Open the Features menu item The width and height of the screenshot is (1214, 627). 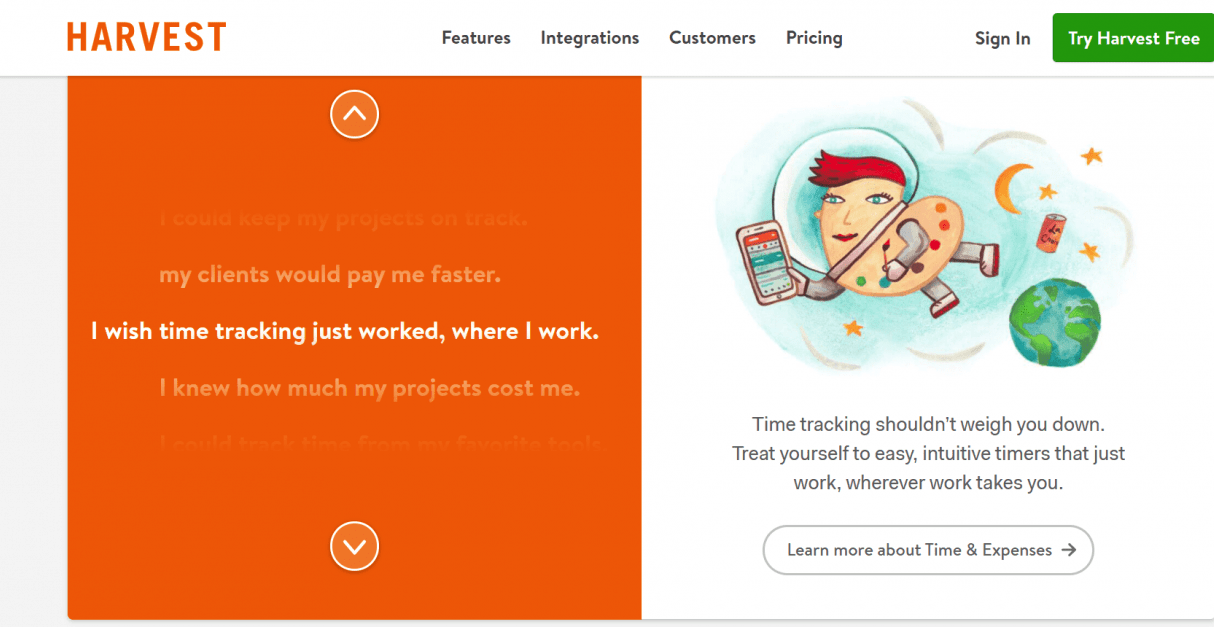point(476,38)
